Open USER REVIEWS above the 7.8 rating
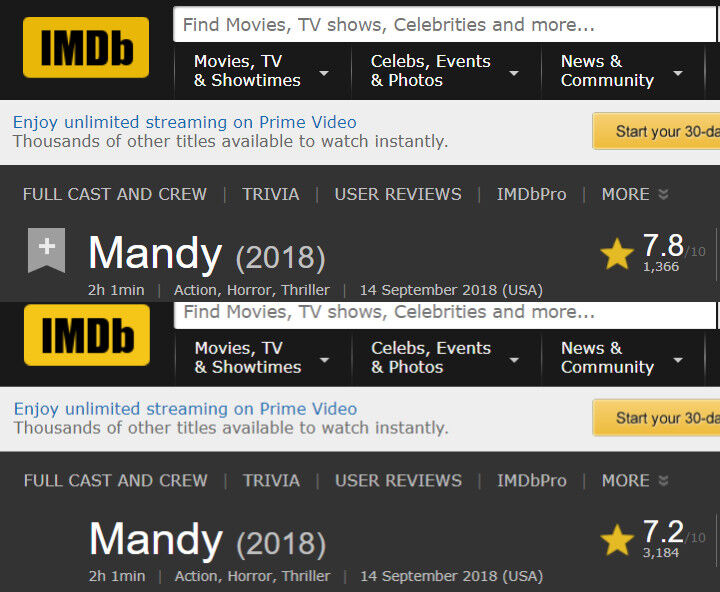Image resolution: width=720 pixels, height=592 pixels. pos(398,194)
